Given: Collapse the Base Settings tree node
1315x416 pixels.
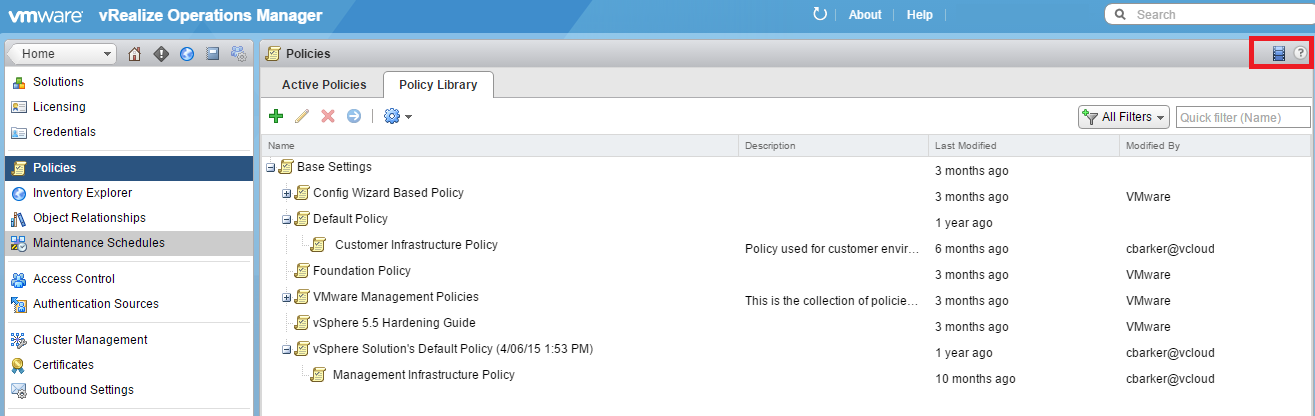Looking at the screenshot, I should [x=271, y=167].
